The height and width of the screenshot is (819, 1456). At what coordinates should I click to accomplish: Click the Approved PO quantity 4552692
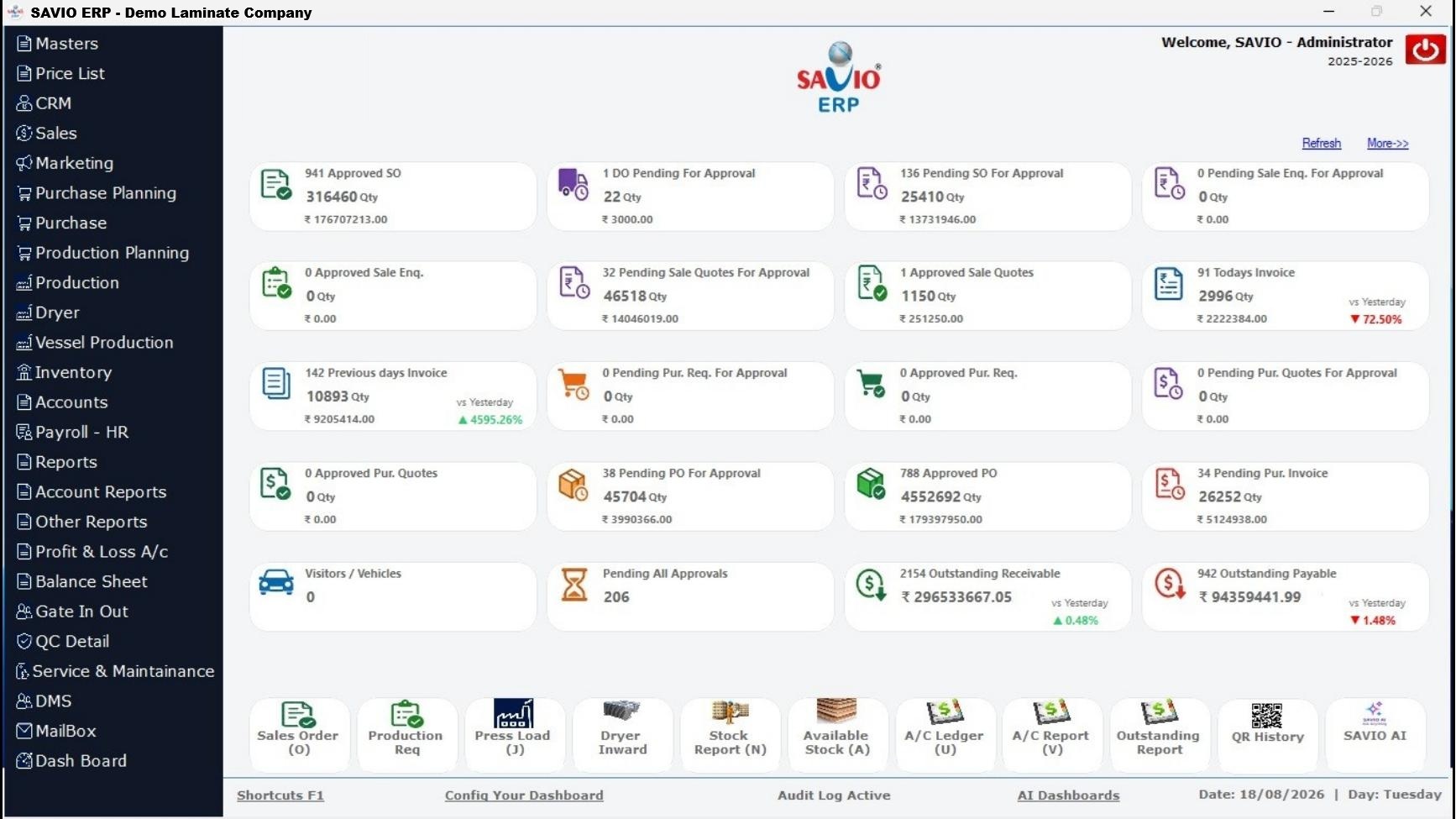coord(930,496)
